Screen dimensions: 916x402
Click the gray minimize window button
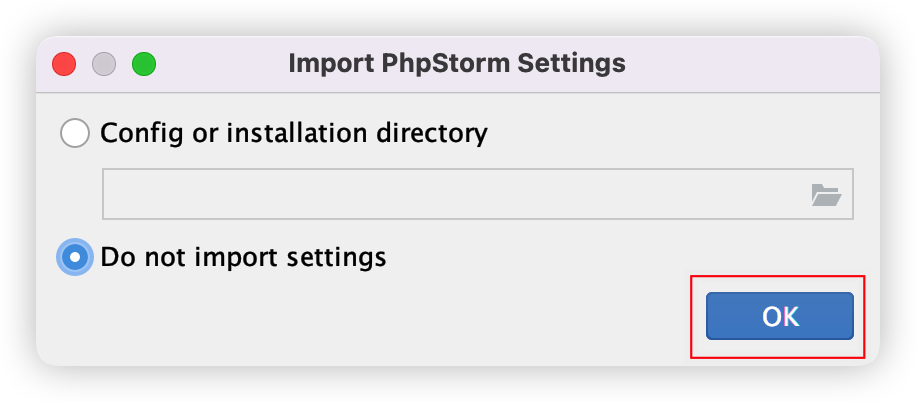[x=104, y=64]
